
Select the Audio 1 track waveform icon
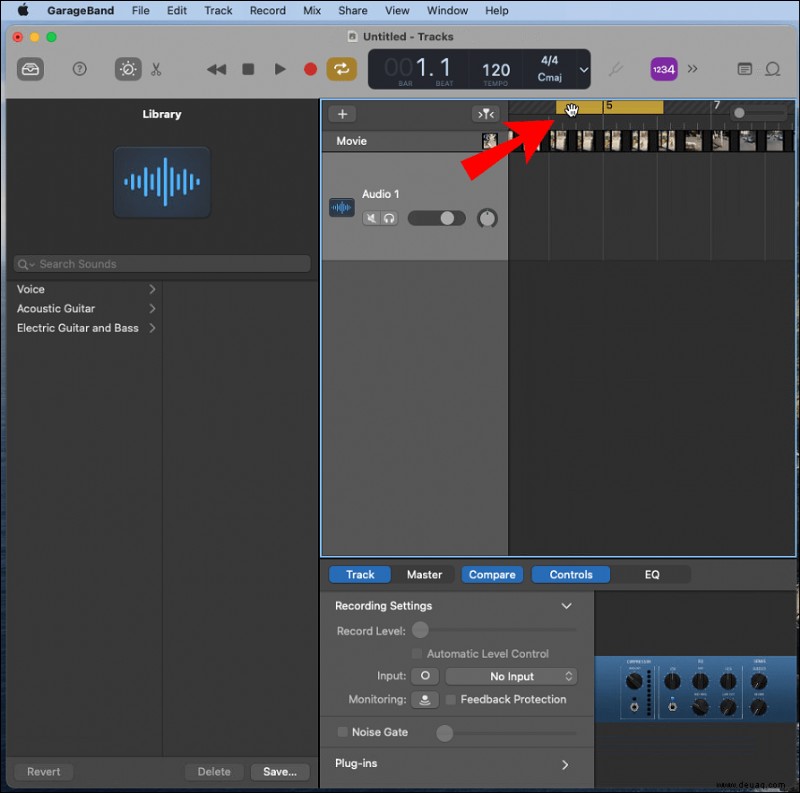coord(341,207)
